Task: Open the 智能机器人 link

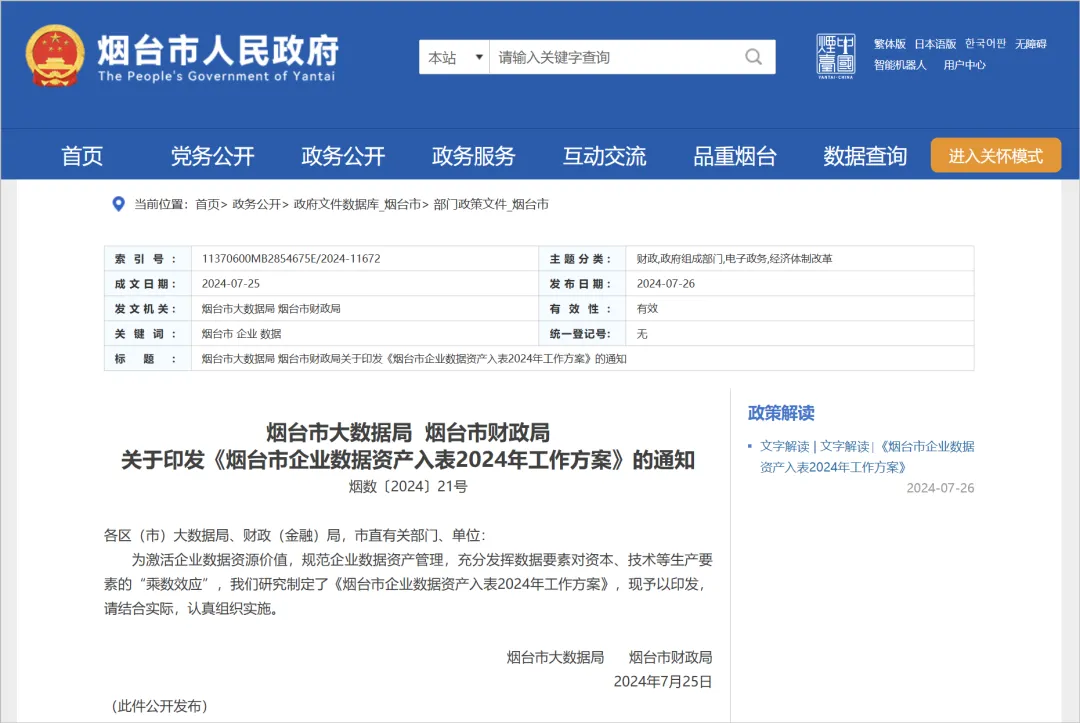Action: tap(900, 65)
